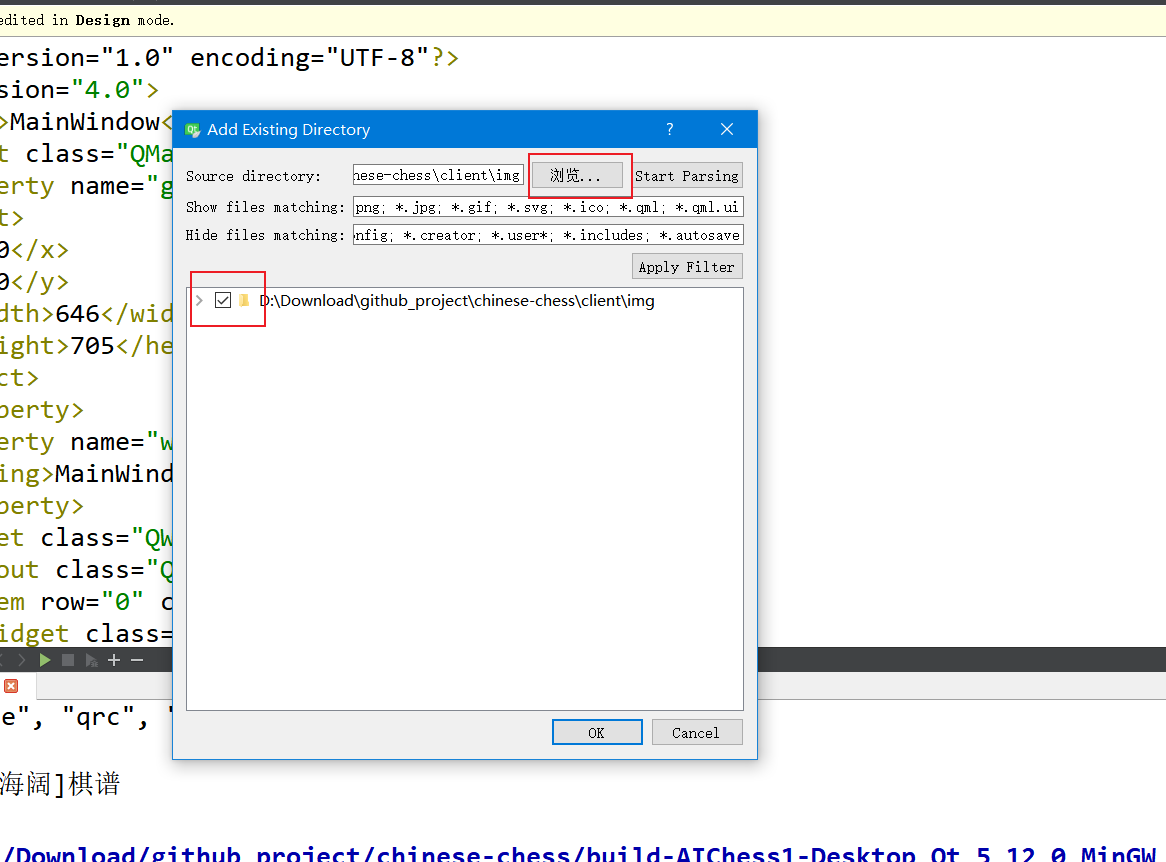Click the encoding="UTF-8" text in editor
The image size is (1166, 862).
[309, 57]
